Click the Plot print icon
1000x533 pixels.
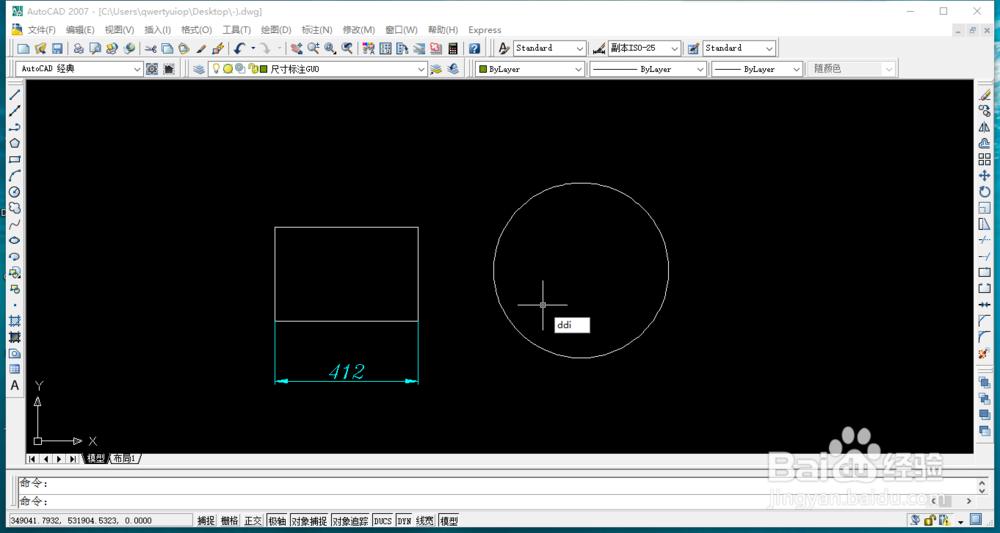pyautogui.click(x=78, y=48)
